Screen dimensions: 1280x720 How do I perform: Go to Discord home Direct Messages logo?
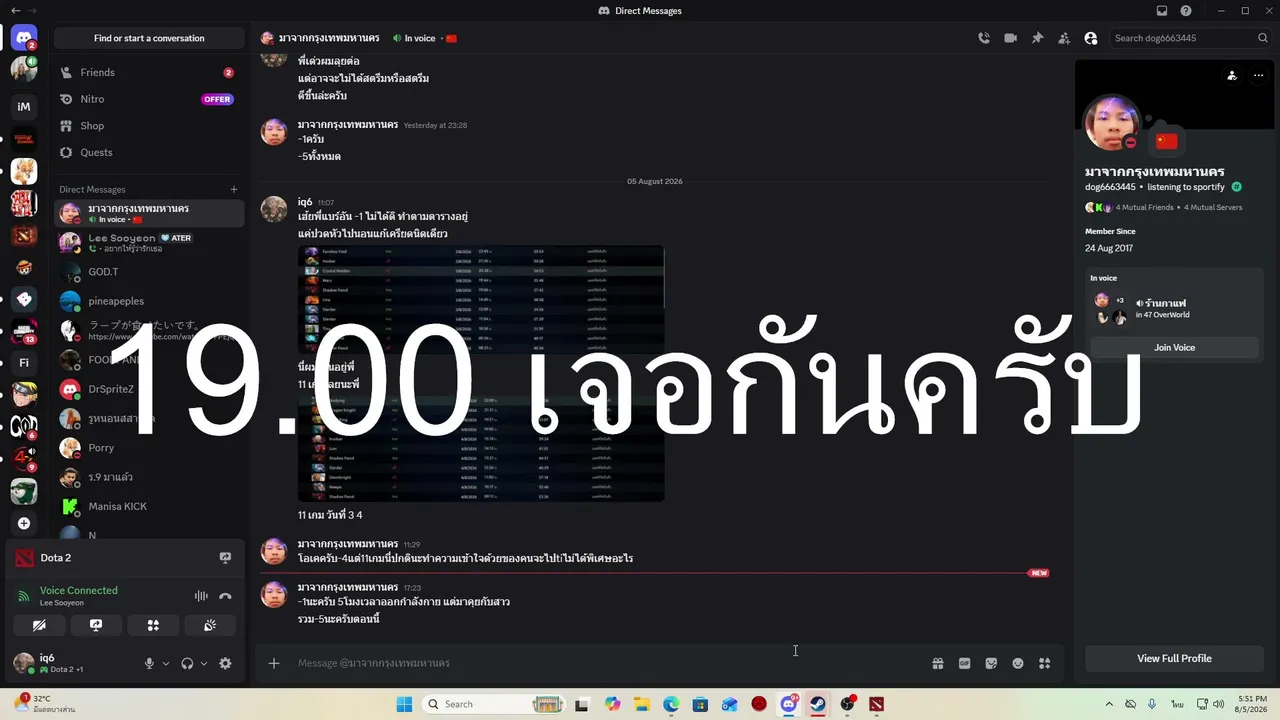click(24, 39)
